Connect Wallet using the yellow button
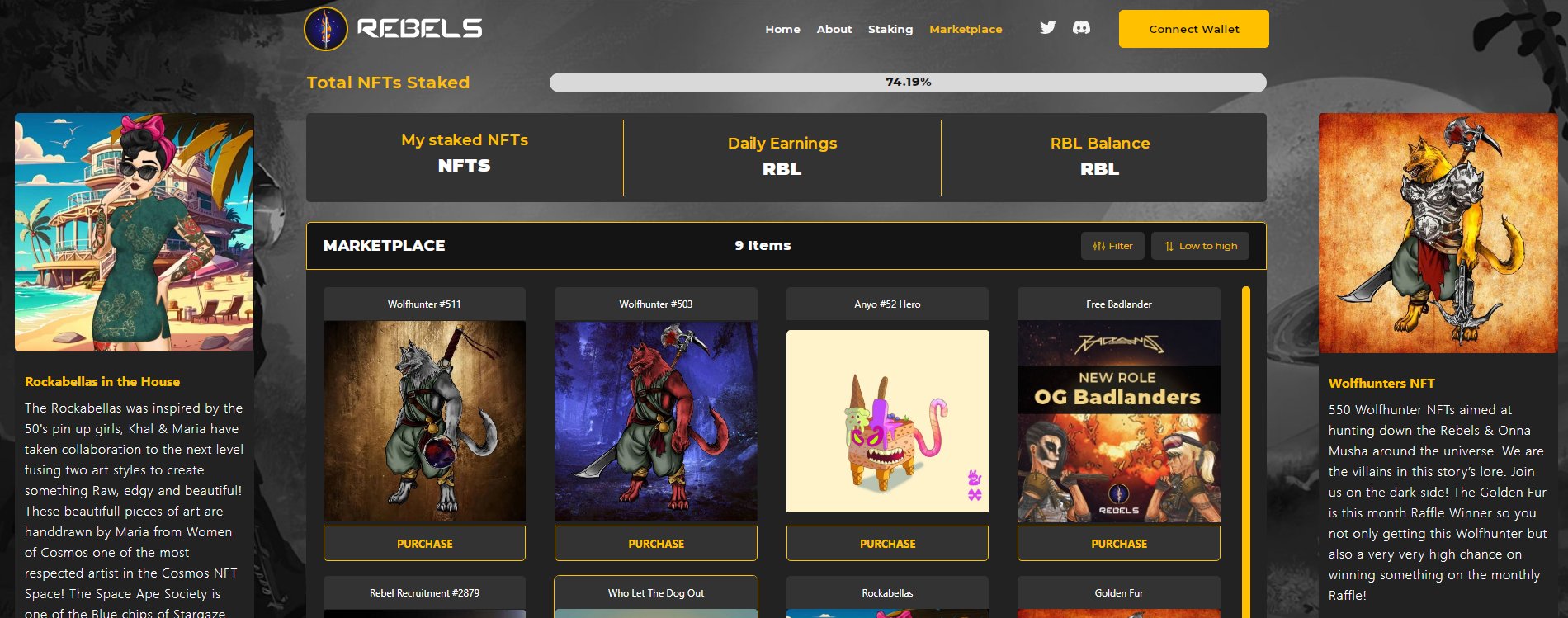Viewport: 1568px width, 618px height. [1193, 29]
